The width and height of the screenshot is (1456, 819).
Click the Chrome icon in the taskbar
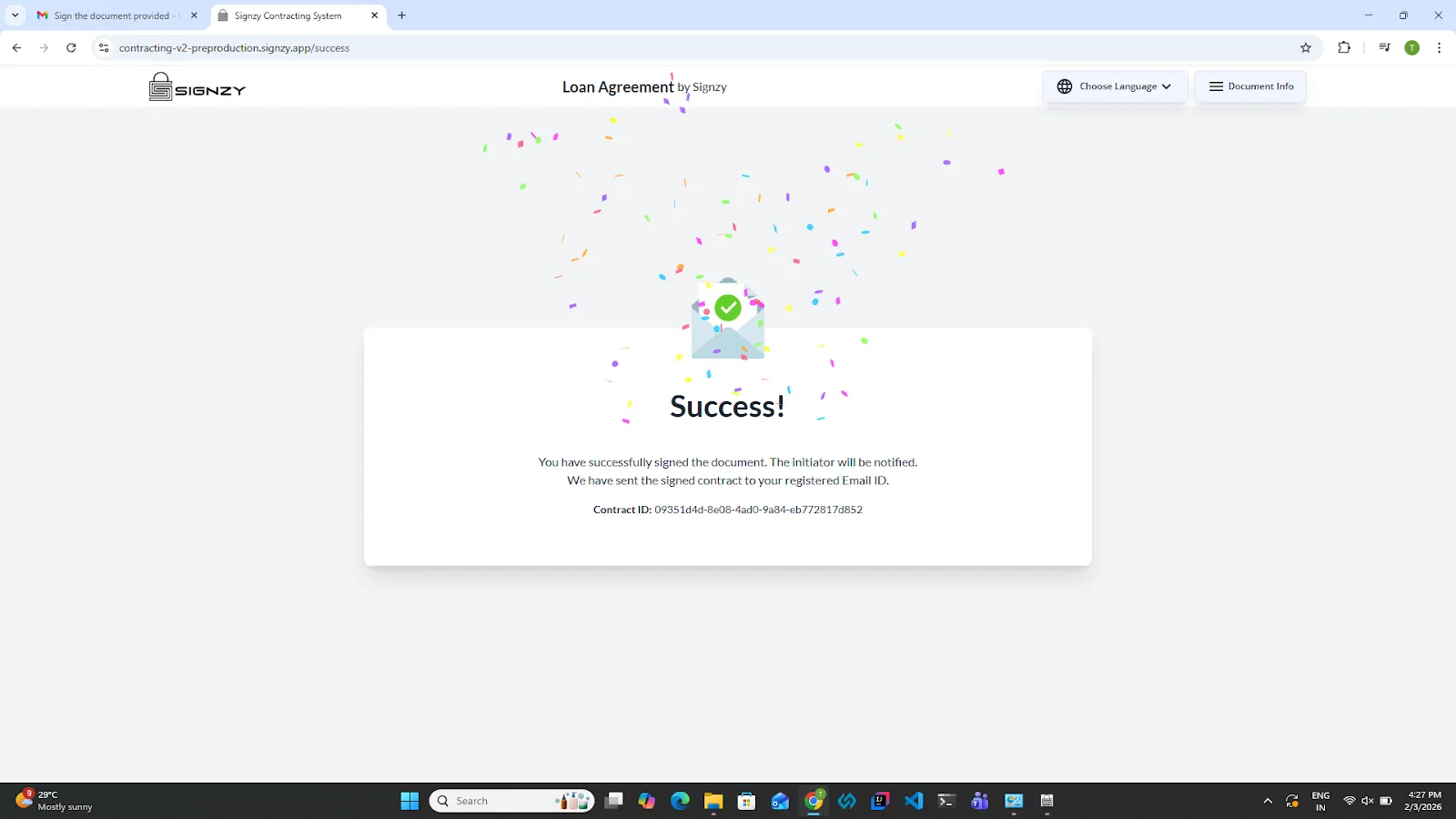tap(814, 801)
